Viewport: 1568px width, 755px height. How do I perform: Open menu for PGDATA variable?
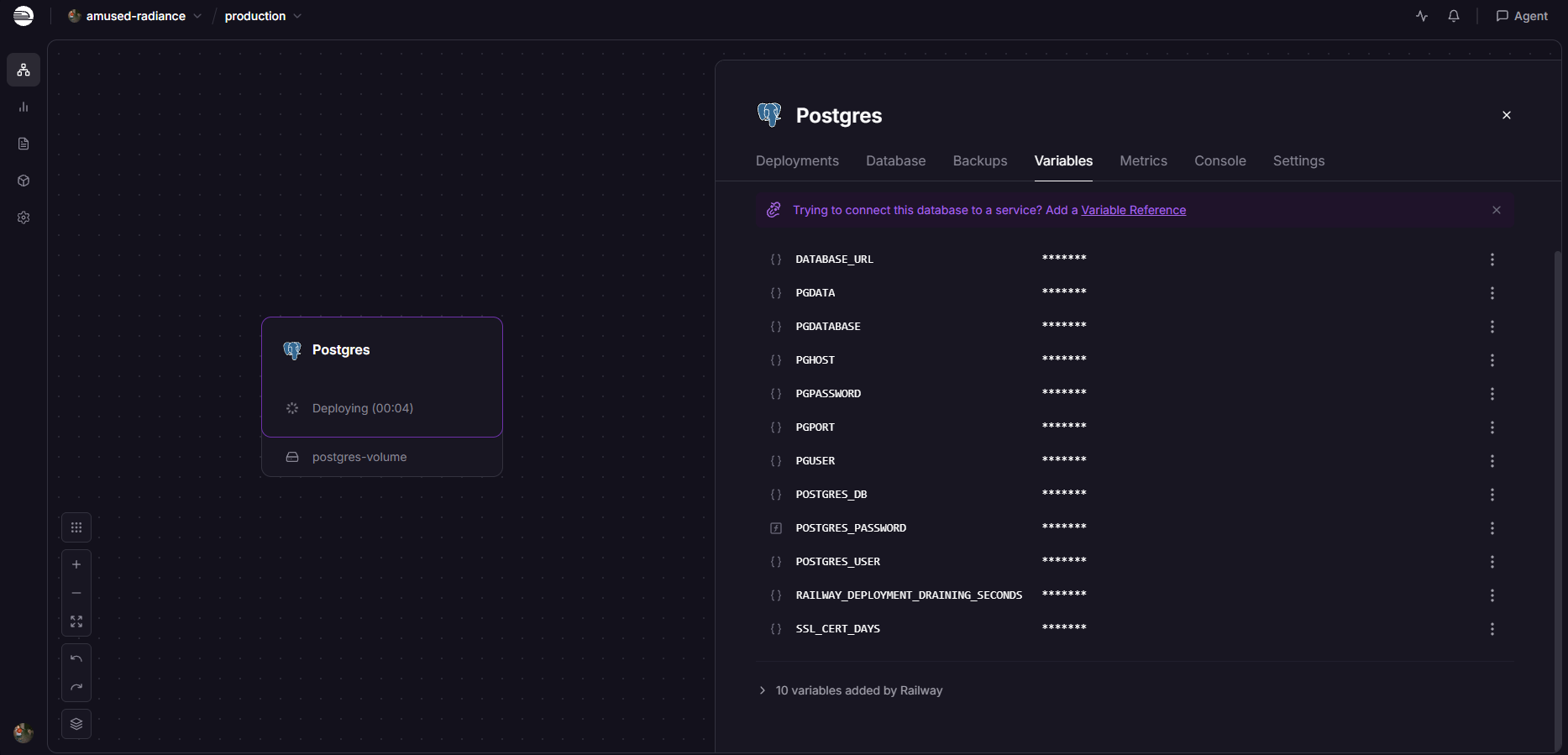[x=1492, y=293]
